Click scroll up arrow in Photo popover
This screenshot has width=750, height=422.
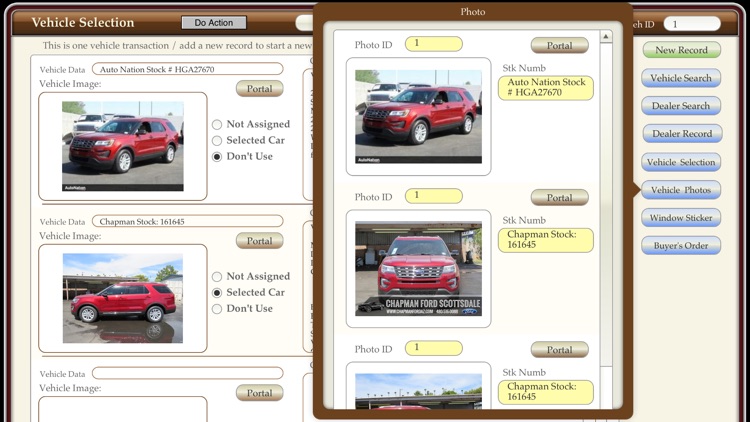(606, 36)
